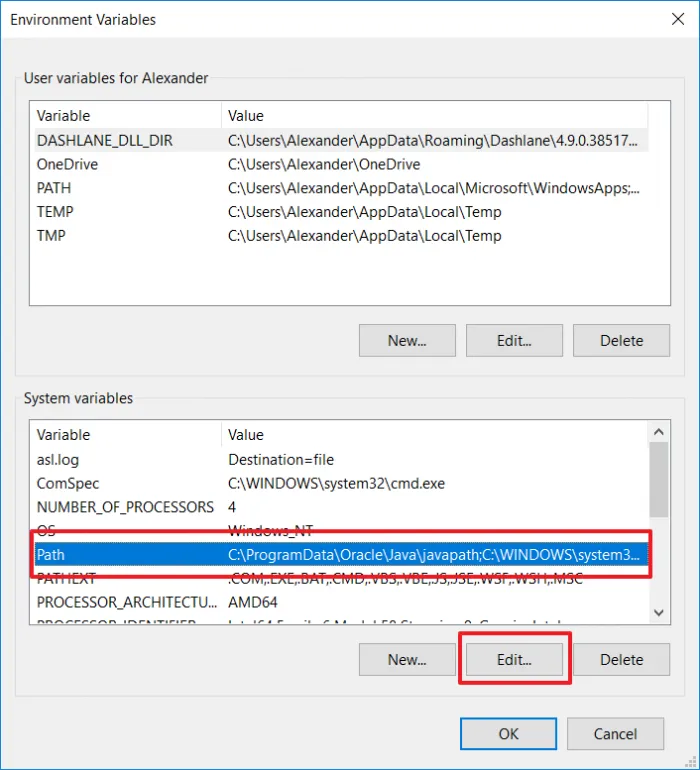The width and height of the screenshot is (700, 770).
Task: Select the user PATH variable row
Action: click(341, 188)
